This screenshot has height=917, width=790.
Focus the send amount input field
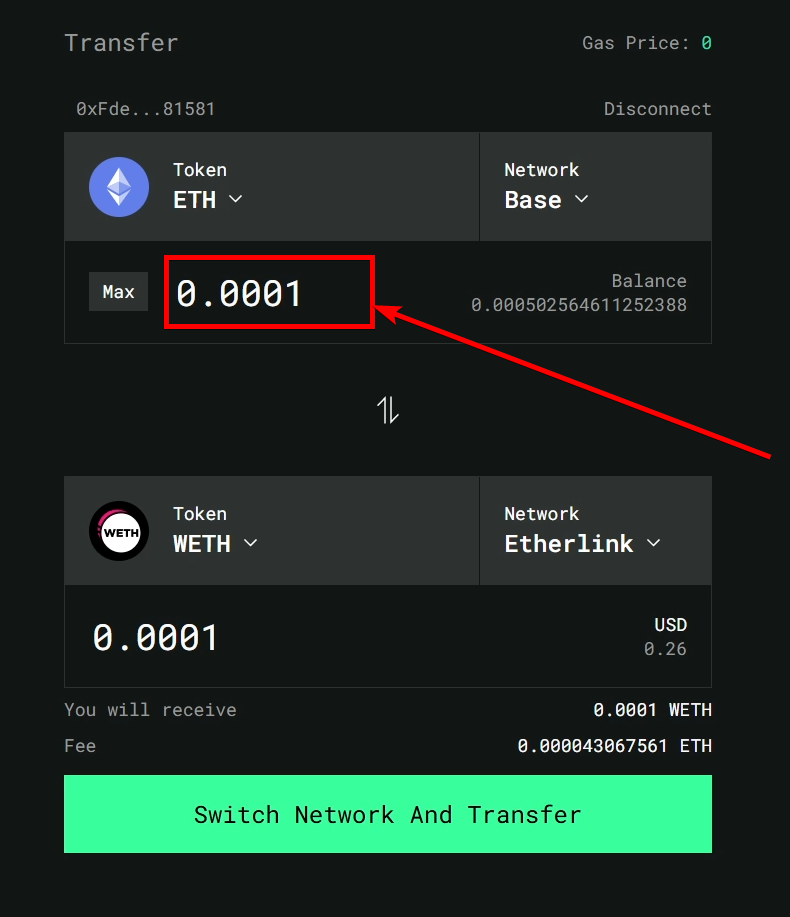click(269, 292)
